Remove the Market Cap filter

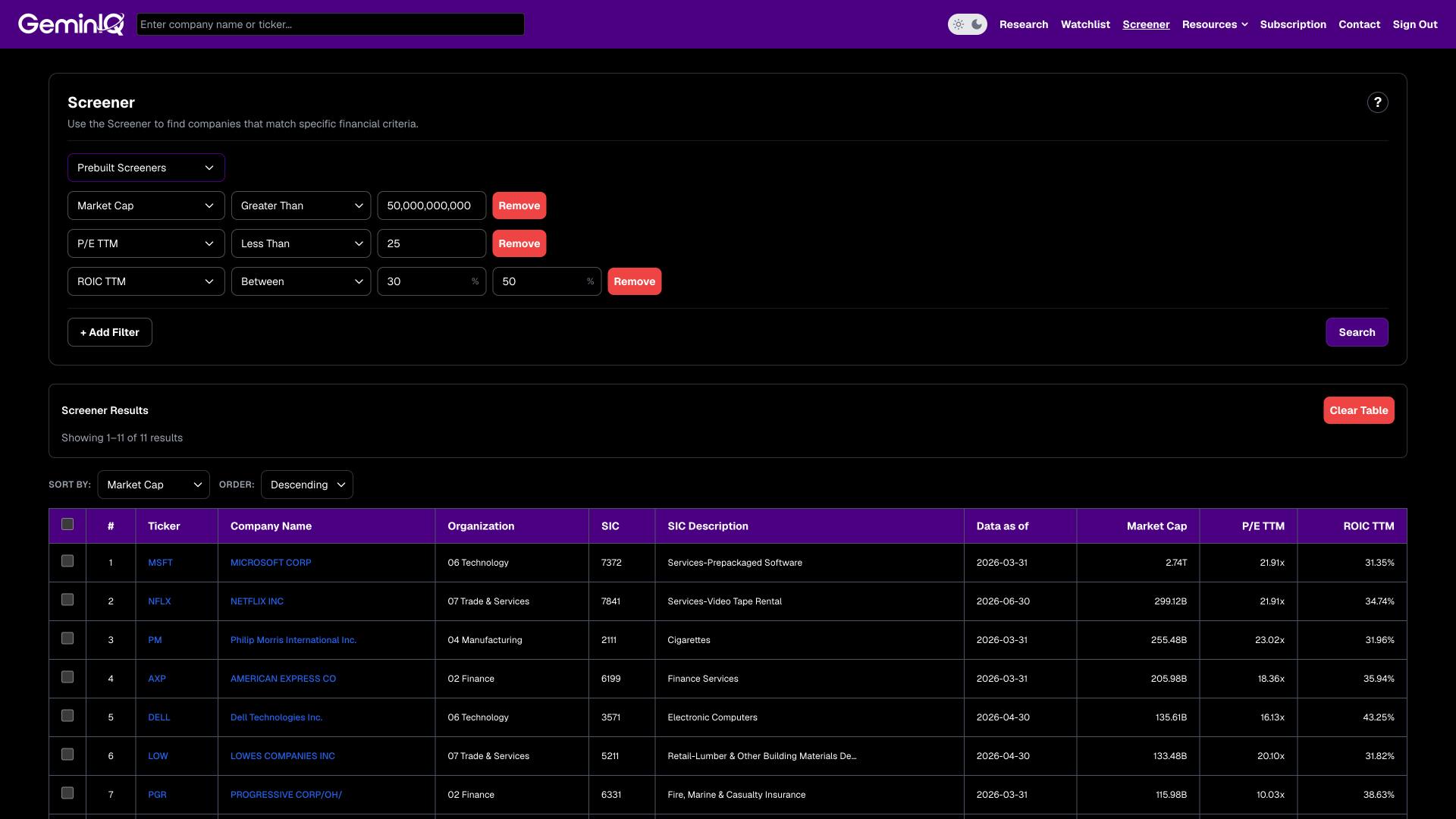pyautogui.click(x=519, y=206)
